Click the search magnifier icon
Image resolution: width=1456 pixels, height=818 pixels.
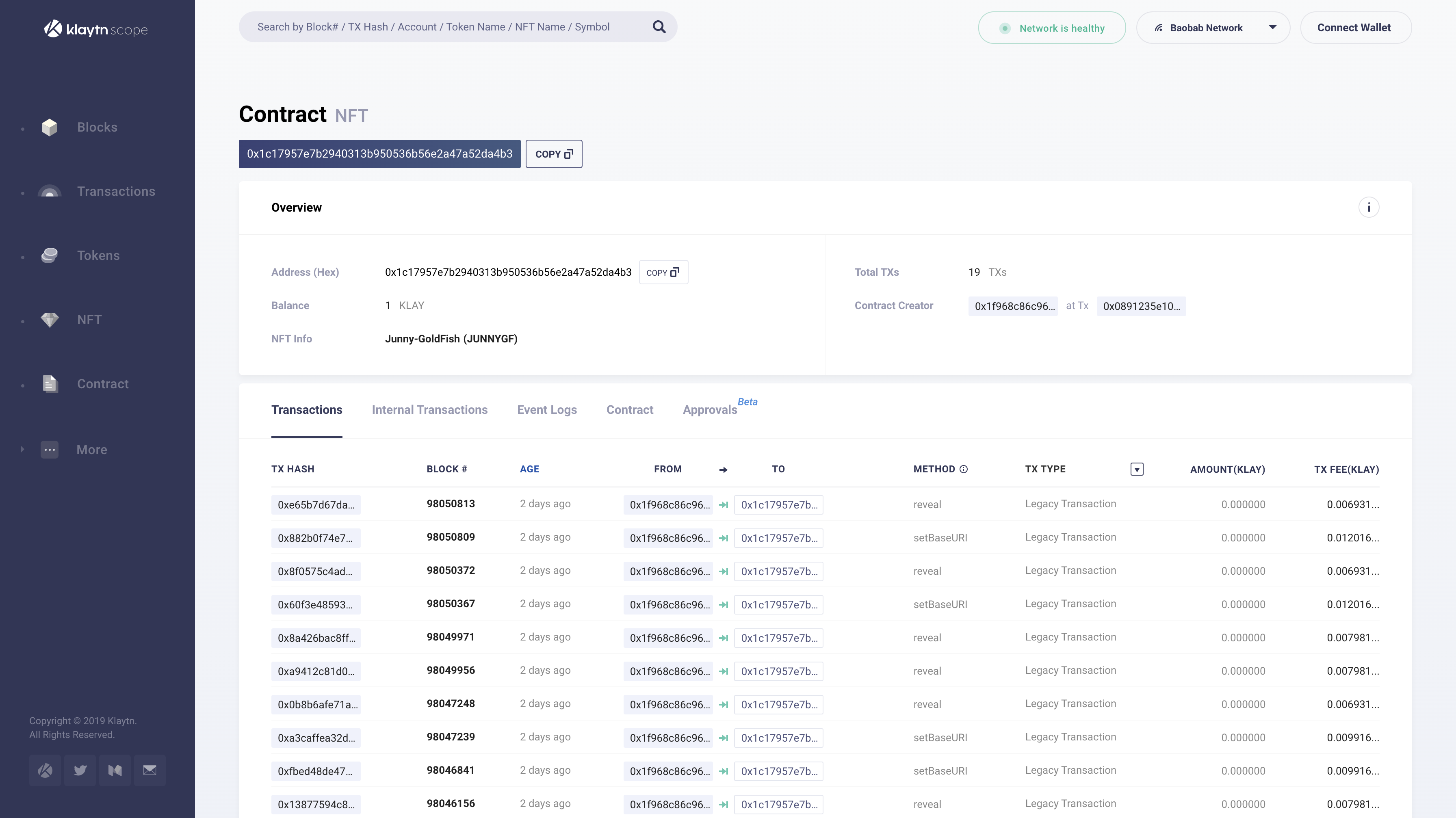[x=659, y=26]
